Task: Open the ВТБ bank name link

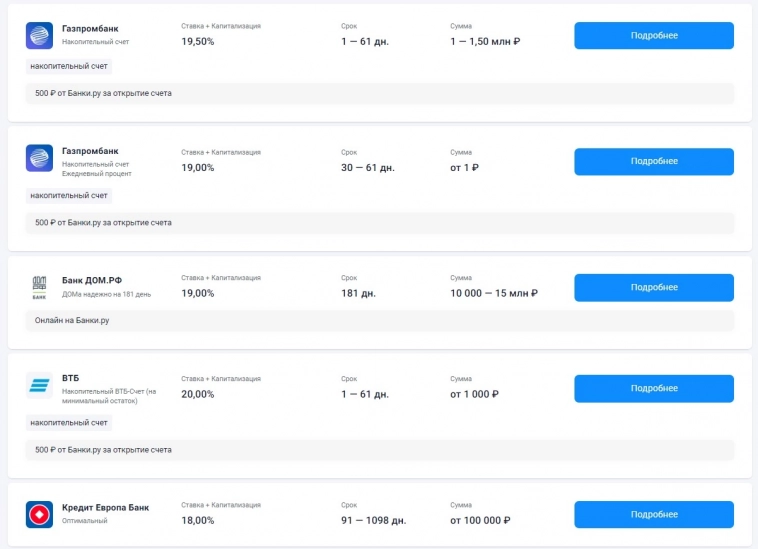Action: coord(70,378)
